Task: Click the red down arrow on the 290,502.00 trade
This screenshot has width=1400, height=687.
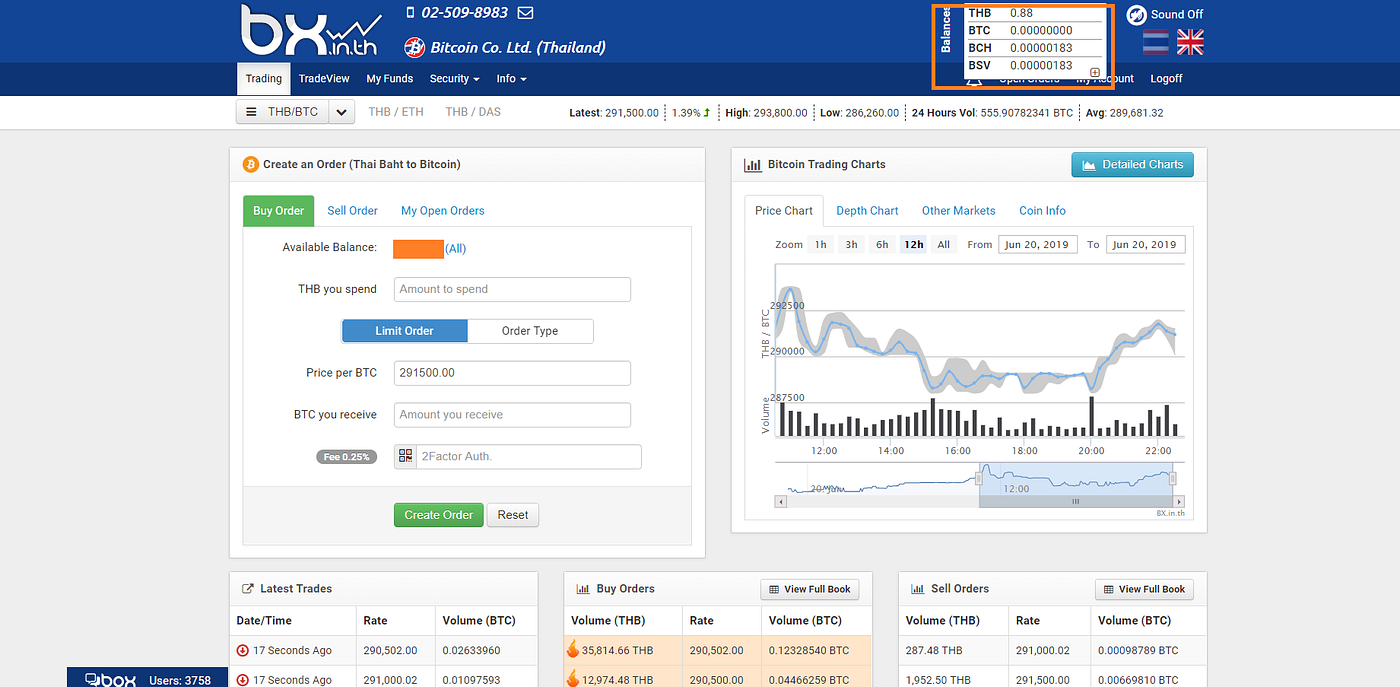Action: click(x=242, y=650)
